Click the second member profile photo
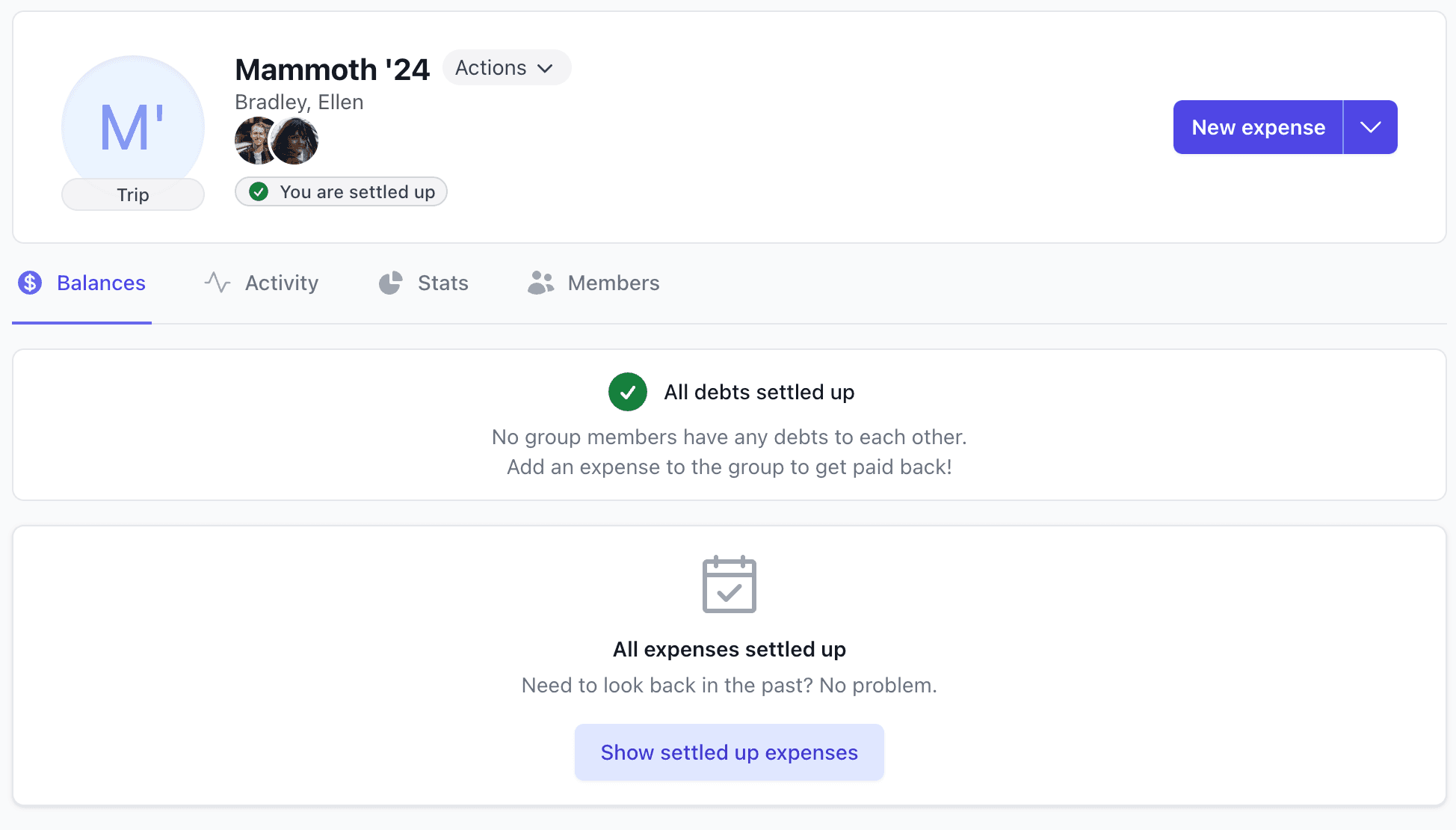This screenshot has height=830, width=1456. click(295, 141)
